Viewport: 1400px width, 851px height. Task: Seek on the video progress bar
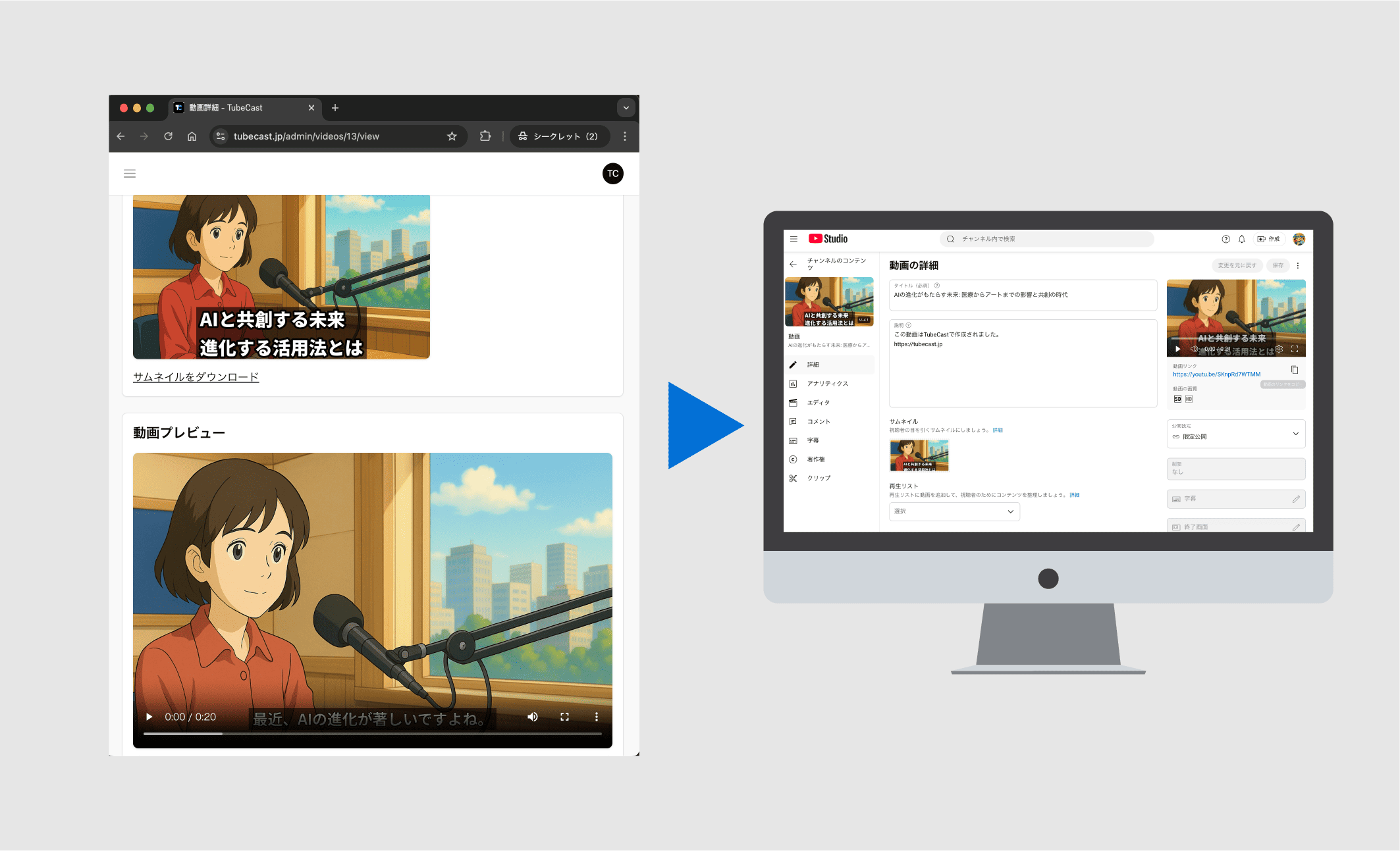(372, 733)
